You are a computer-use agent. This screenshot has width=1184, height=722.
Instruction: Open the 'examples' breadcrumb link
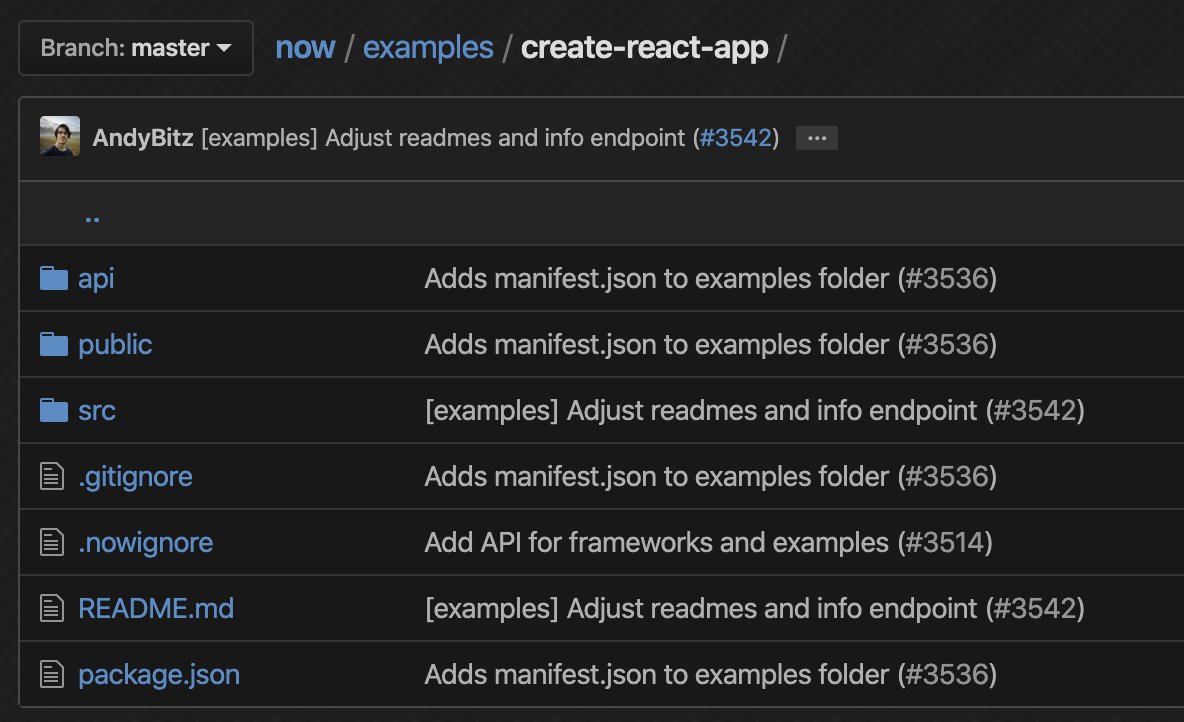(x=428, y=48)
